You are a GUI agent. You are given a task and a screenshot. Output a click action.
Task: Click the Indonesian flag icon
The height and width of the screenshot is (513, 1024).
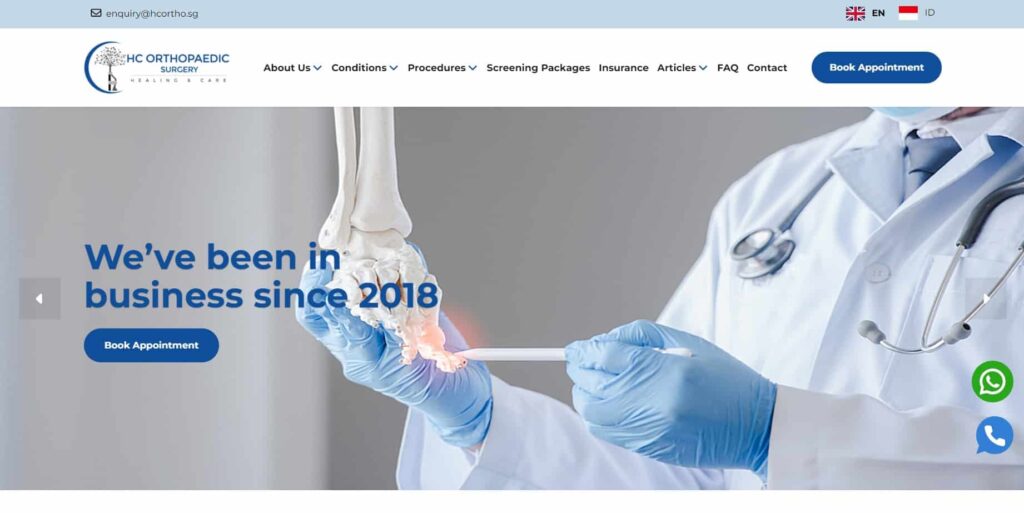[908, 13]
